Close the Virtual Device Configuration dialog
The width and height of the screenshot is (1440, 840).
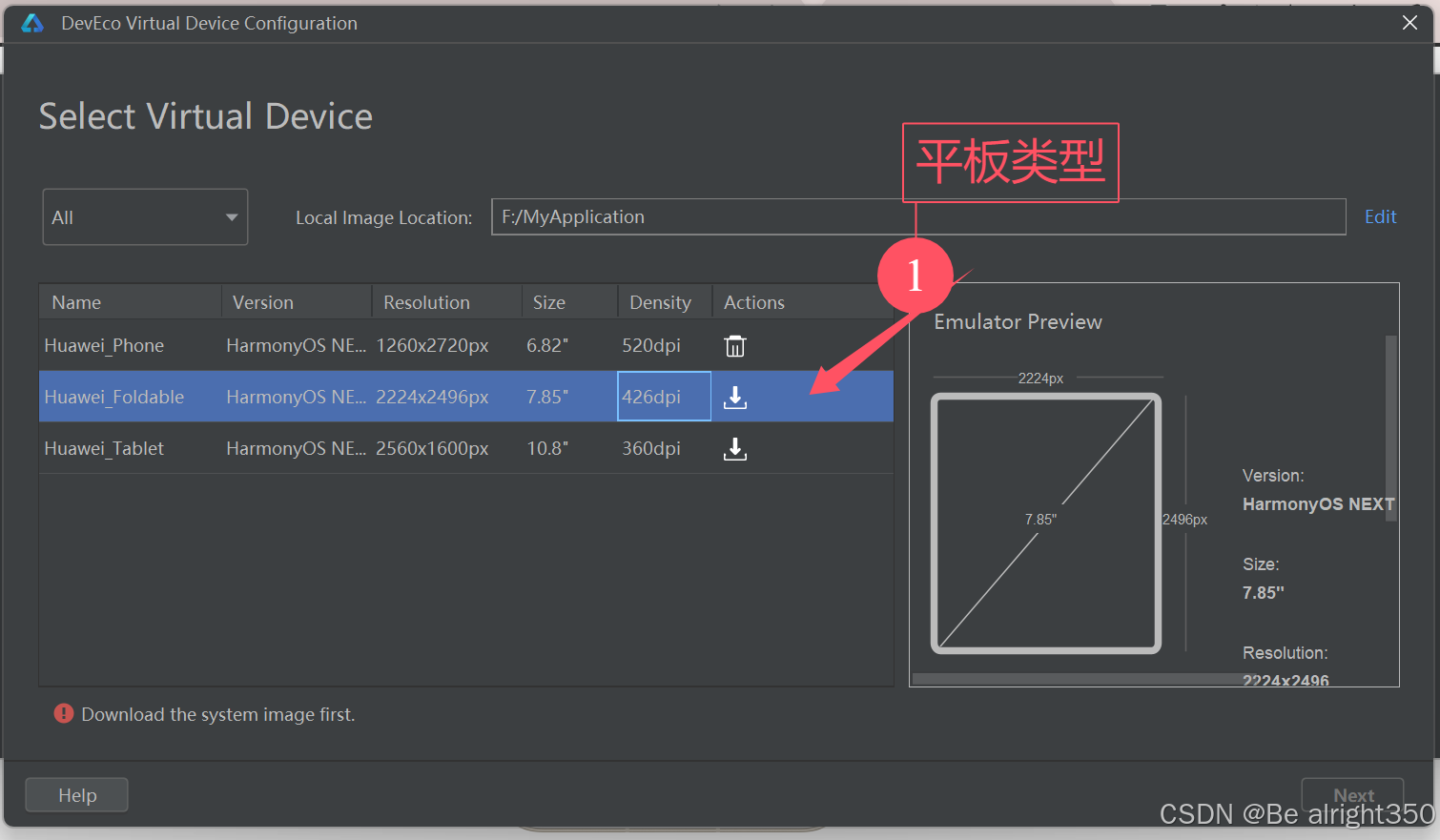(x=1409, y=22)
